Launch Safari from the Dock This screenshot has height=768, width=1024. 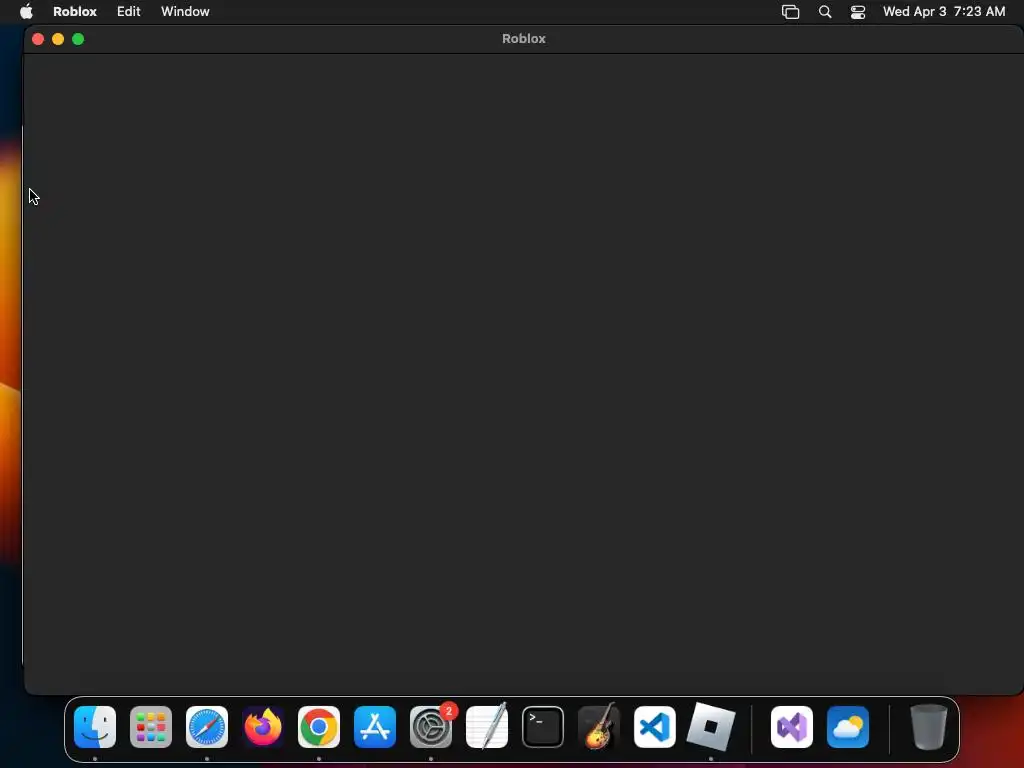click(x=207, y=727)
